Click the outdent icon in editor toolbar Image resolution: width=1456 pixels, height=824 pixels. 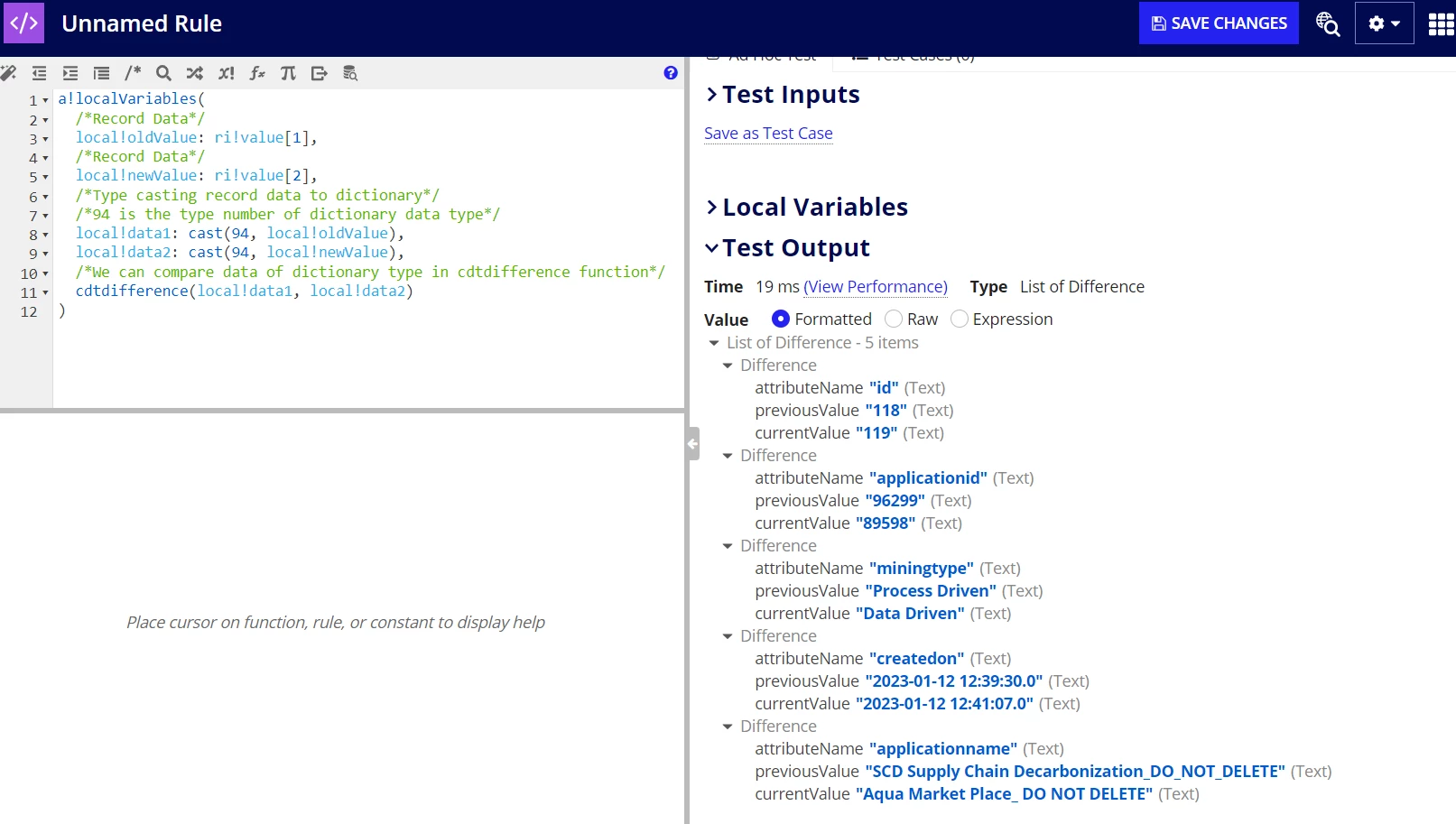(x=39, y=73)
